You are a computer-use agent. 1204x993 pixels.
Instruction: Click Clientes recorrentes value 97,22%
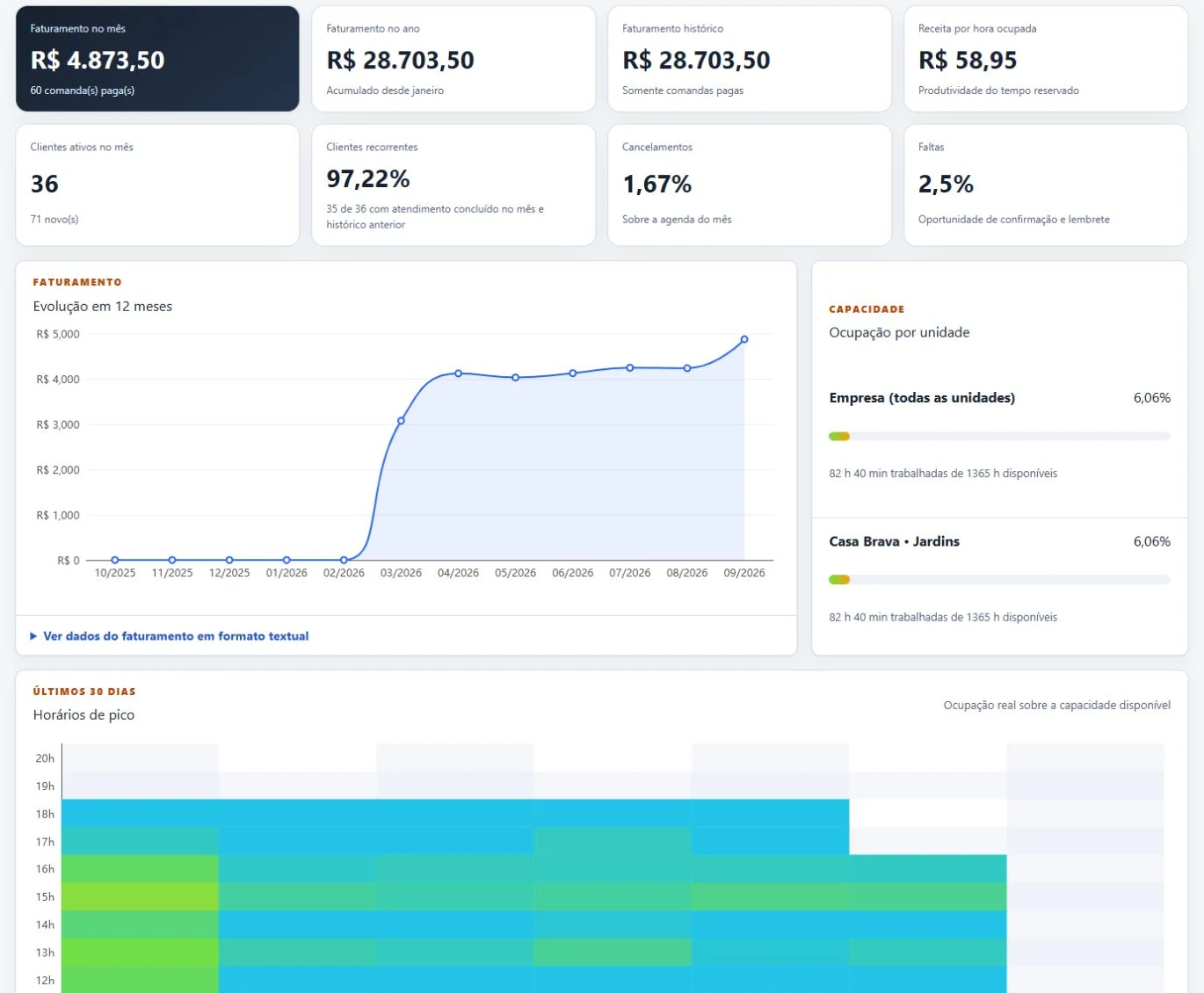(x=368, y=179)
